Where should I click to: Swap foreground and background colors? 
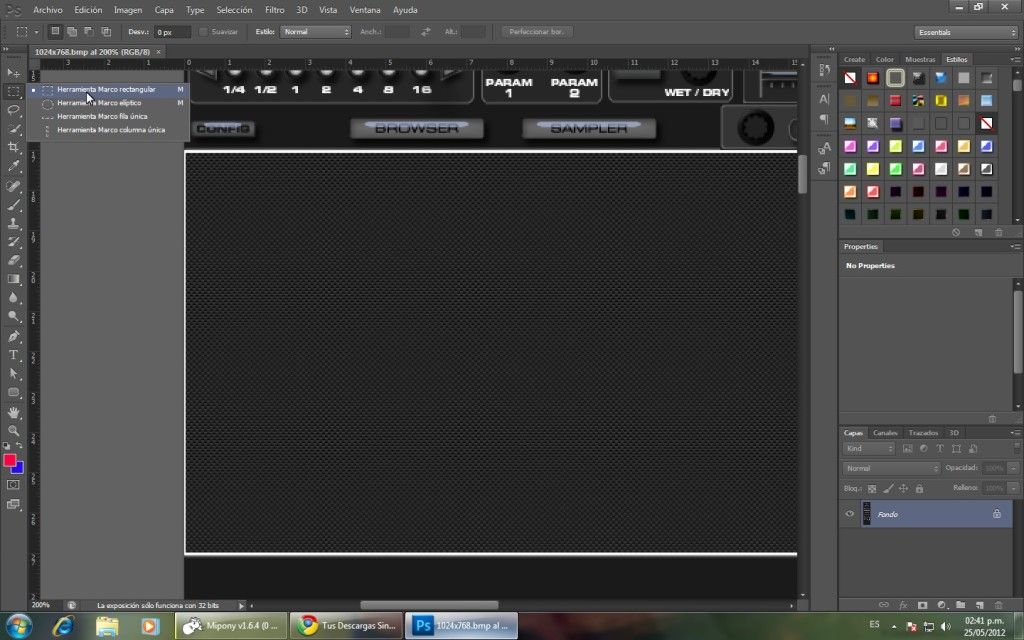[x=20, y=446]
